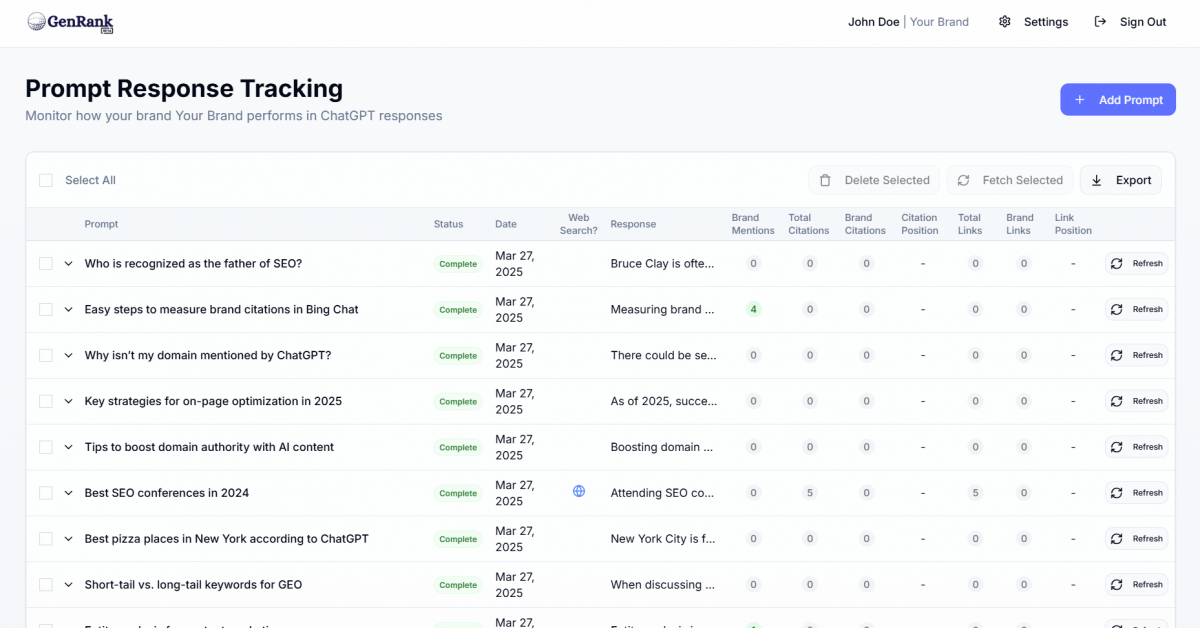This screenshot has height=628, width=1200.
Task: Click 'Who is recognized as the father of SEO?'
Action: click(193, 264)
